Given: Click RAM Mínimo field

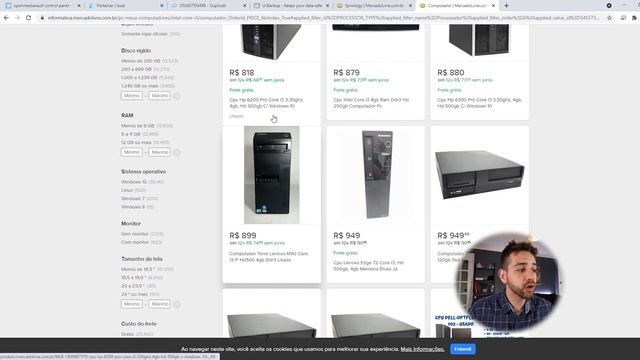Looking at the screenshot, I should [x=132, y=152].
